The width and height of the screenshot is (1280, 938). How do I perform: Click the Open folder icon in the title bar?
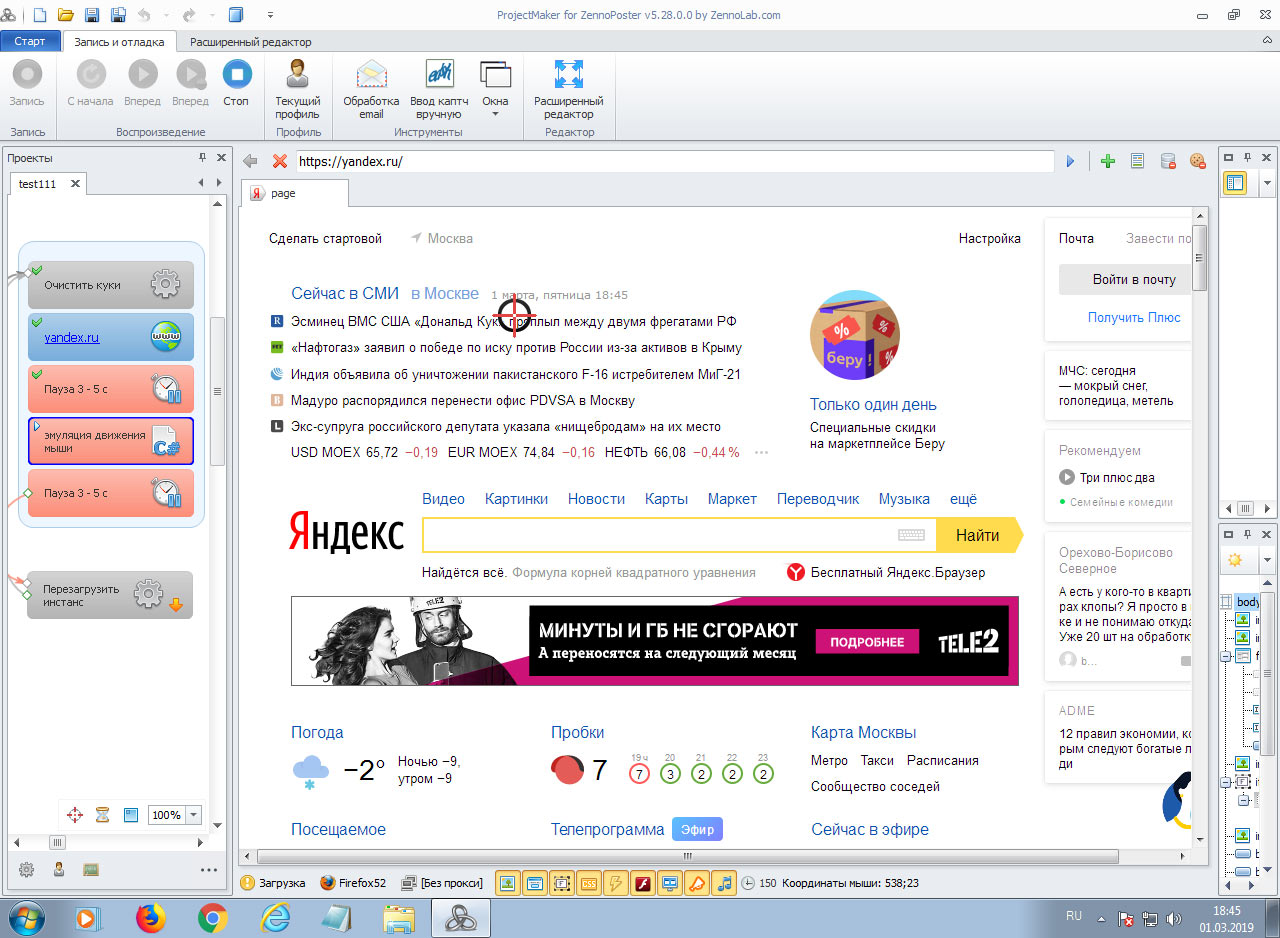(x=66, y=15)
